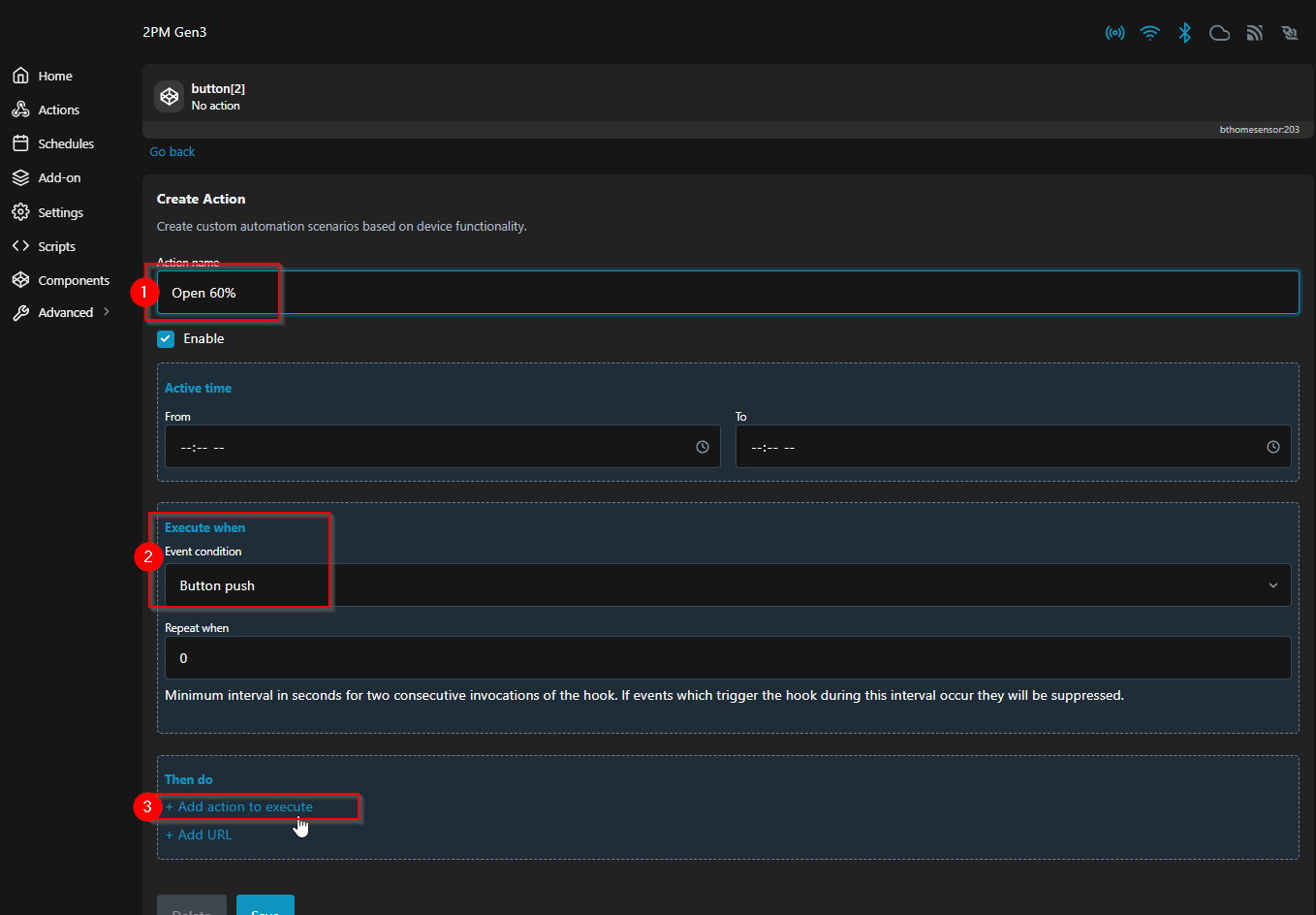This screenshot has height=915, width=1316.
Task: Click the Wi-Fi status icon
Action: click(x=1149, y=33)
